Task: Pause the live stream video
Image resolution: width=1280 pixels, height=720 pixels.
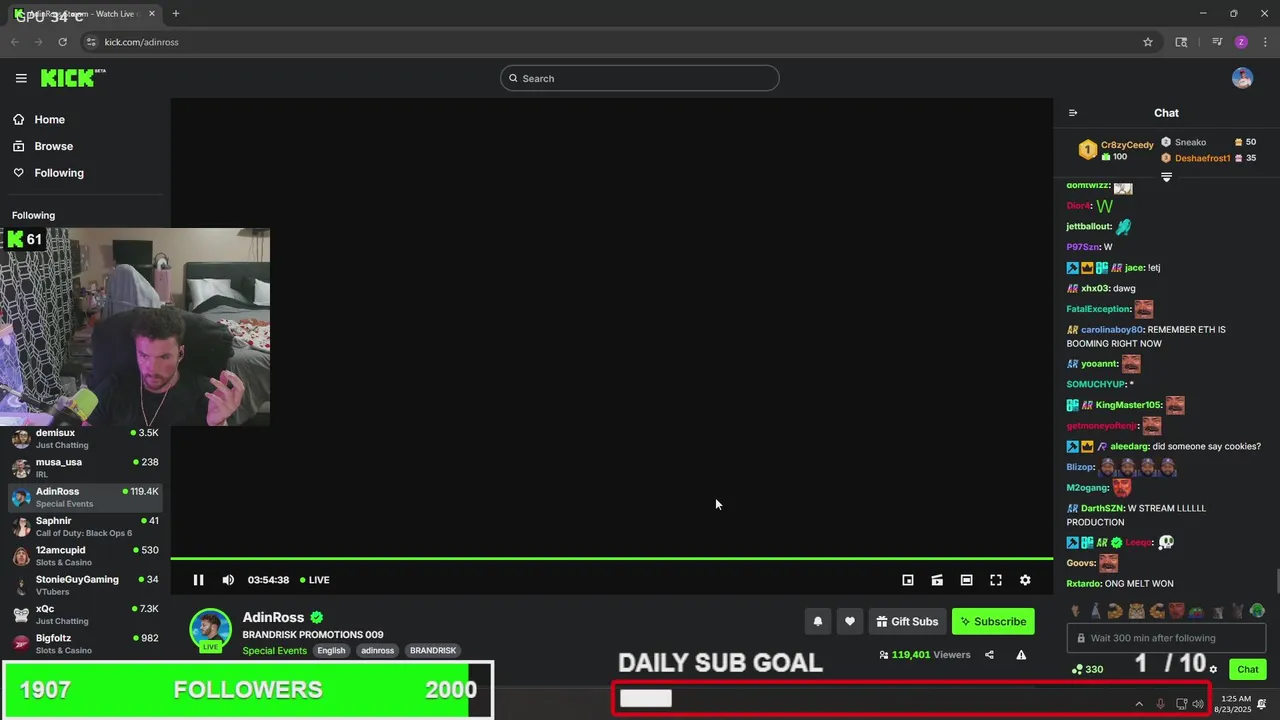Action: tap(198, 580)
